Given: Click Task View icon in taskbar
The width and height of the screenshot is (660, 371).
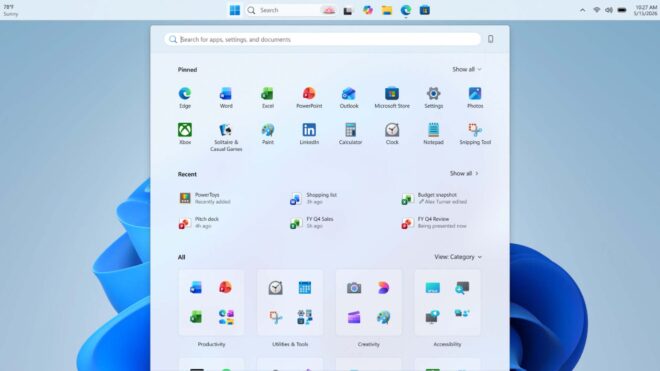Looking at the screenshot, I should click(x=348, y=10).
